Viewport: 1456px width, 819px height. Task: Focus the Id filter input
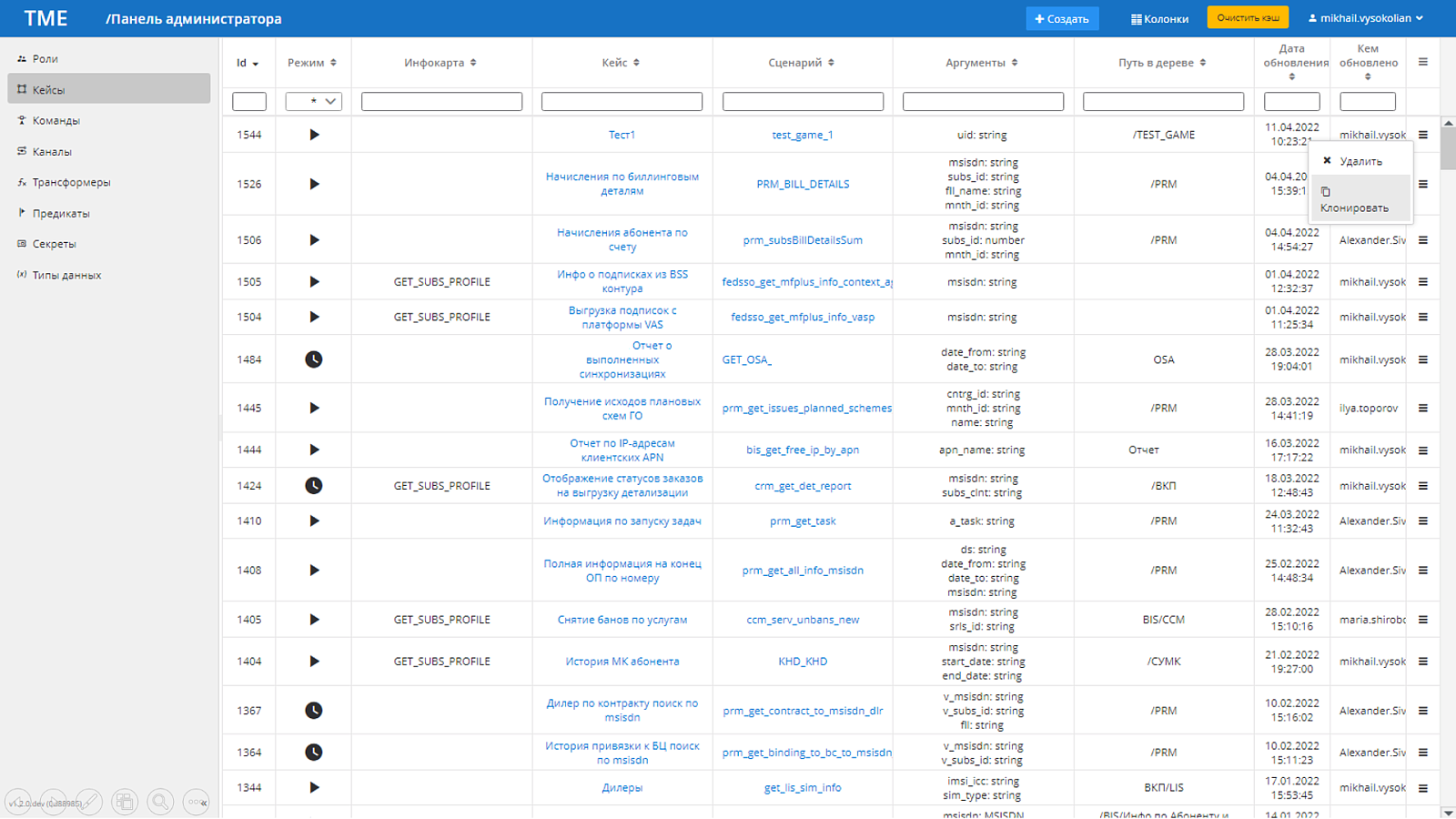[248, 102]
